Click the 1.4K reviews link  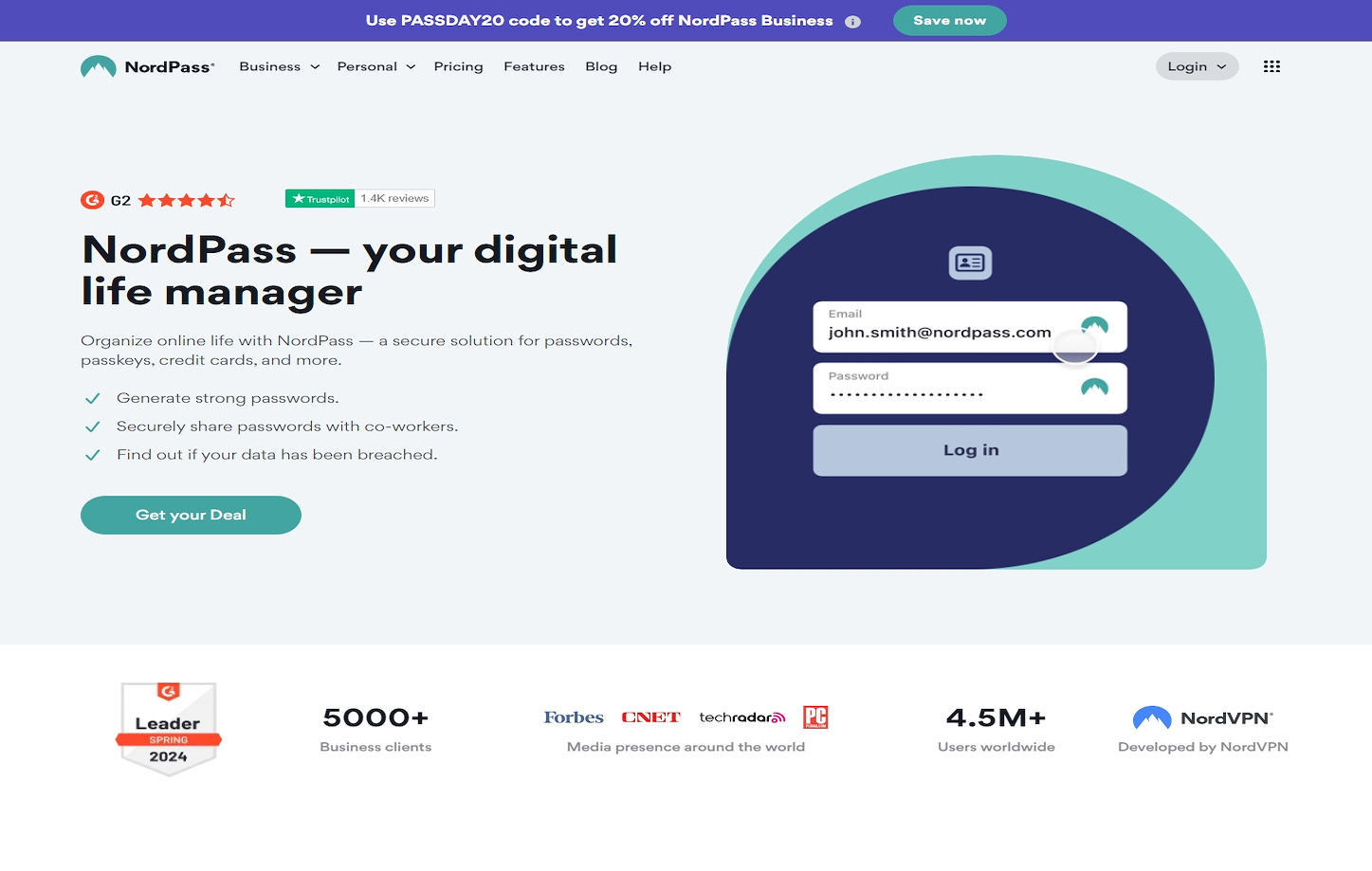394,198
